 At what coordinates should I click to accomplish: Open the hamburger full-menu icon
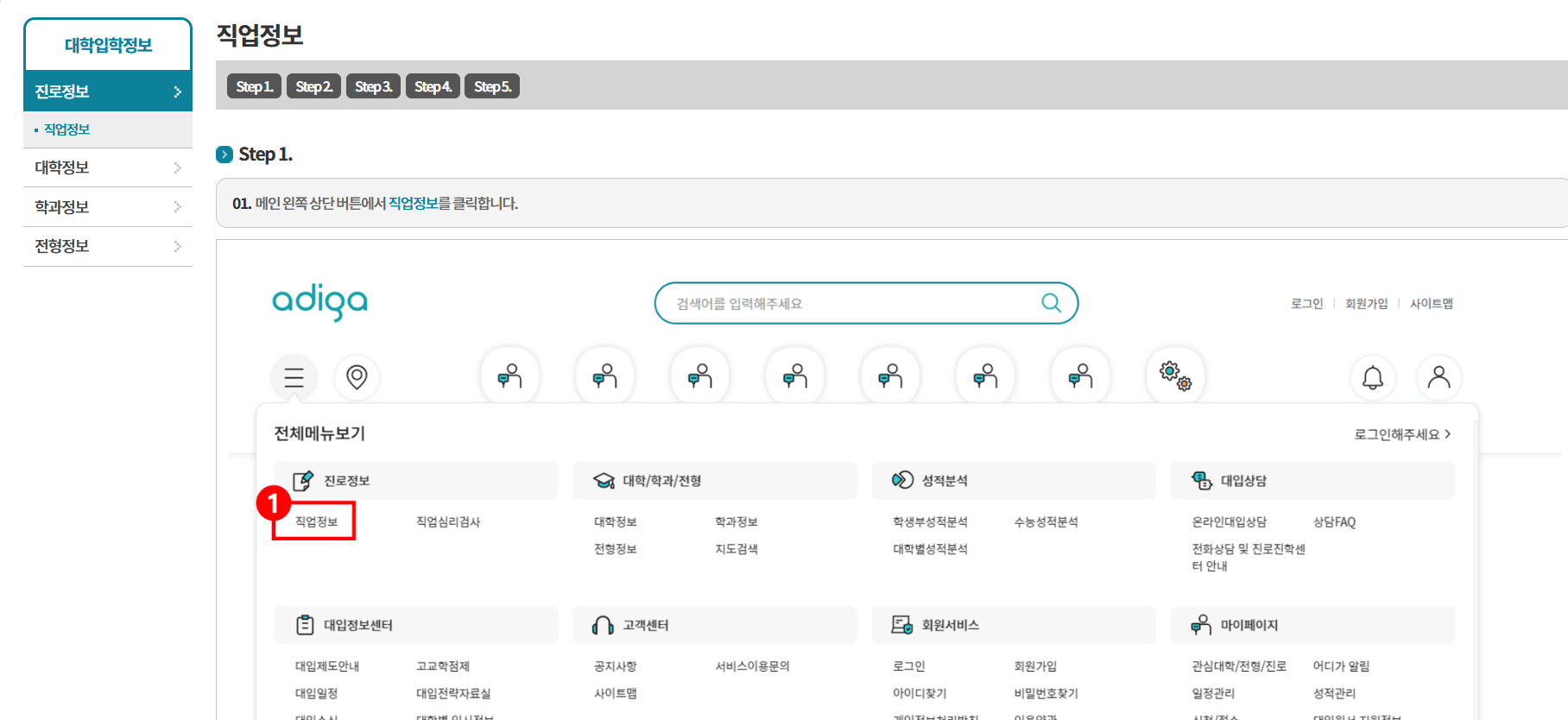(294, 377)
